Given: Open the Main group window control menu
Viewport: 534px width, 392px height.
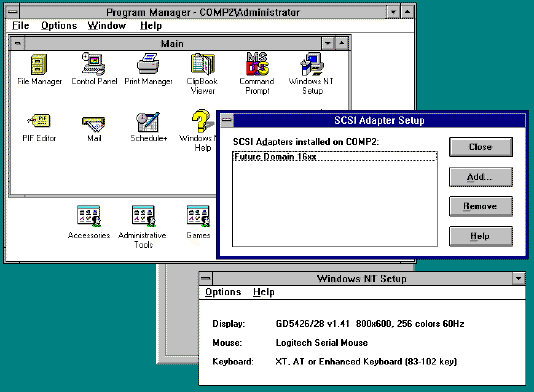Looking at the screenshot, I should (17, 44).
